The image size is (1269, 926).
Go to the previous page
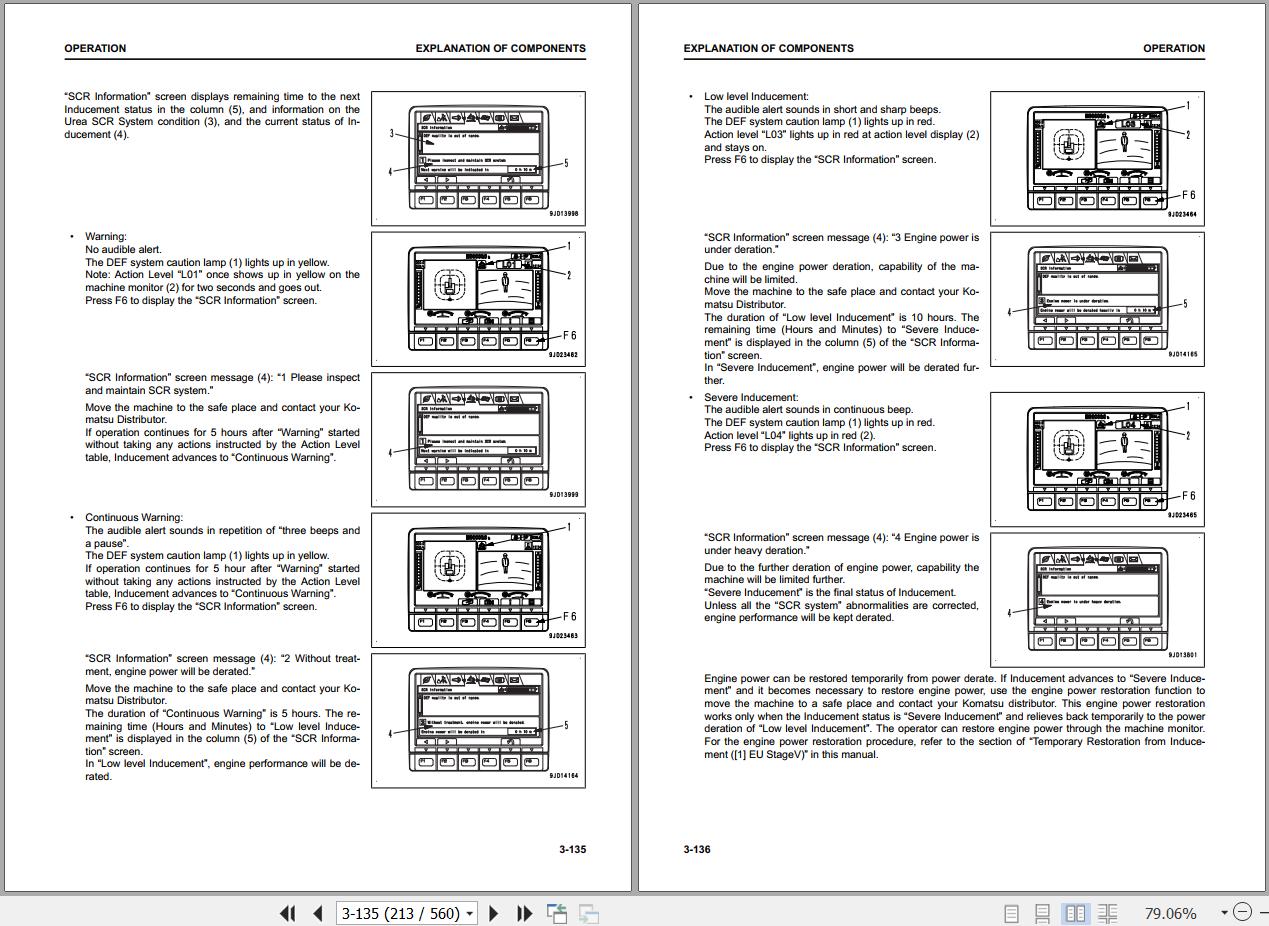318,913
